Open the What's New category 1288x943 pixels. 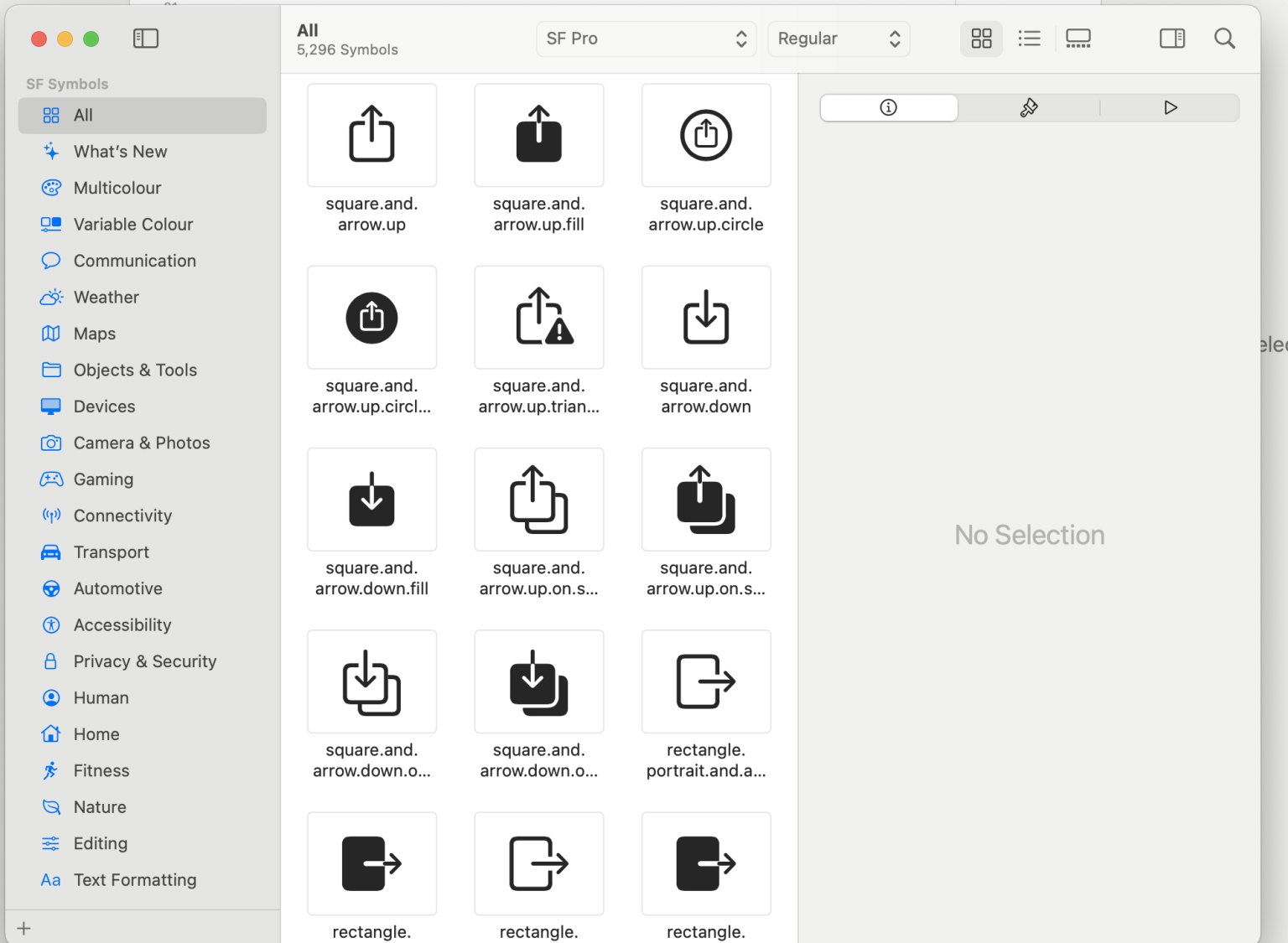[120, 152]
